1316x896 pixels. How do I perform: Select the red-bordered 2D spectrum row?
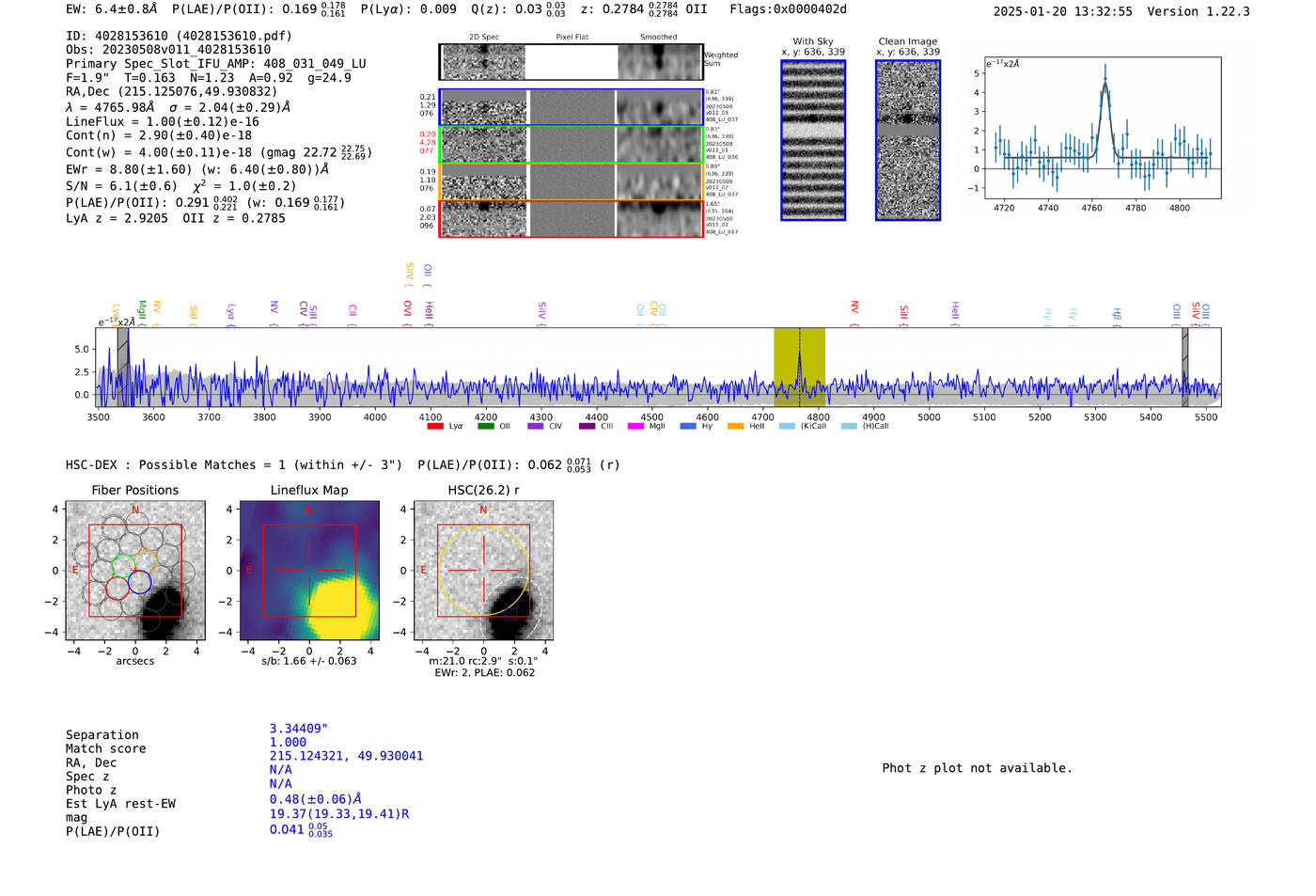click(571, 218)
